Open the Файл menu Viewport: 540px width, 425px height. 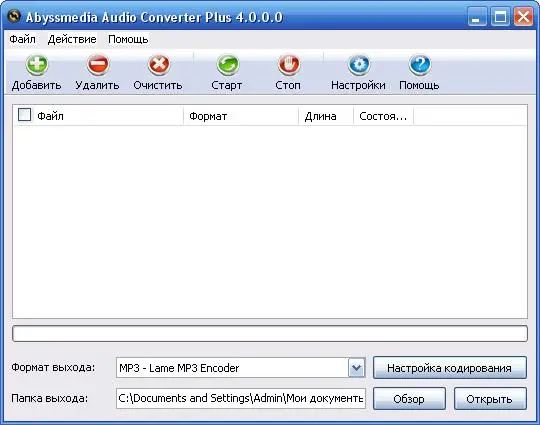click(x=22, y=39)
